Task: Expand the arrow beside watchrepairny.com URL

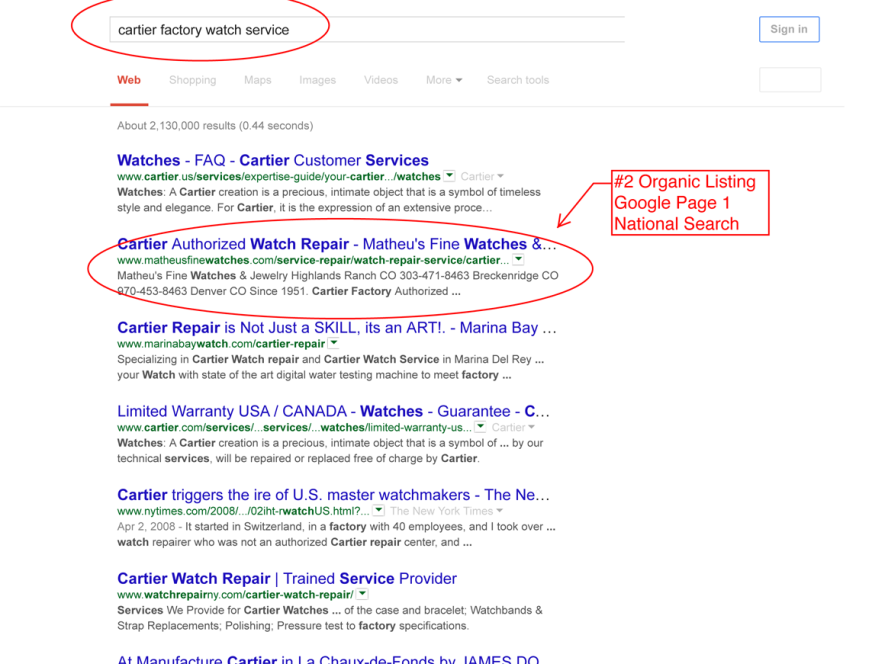Action: pos(363,594)
